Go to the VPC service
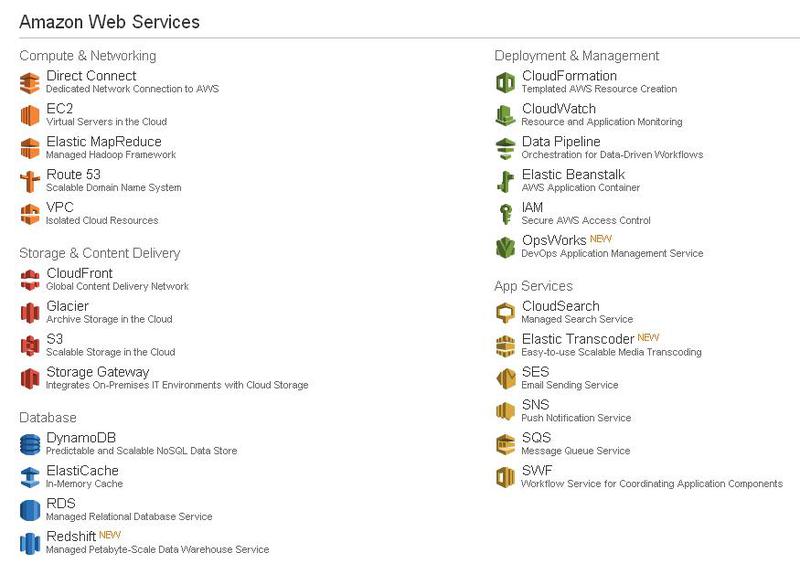This screenshot has height=574, width=800. [x=60, y=208]
